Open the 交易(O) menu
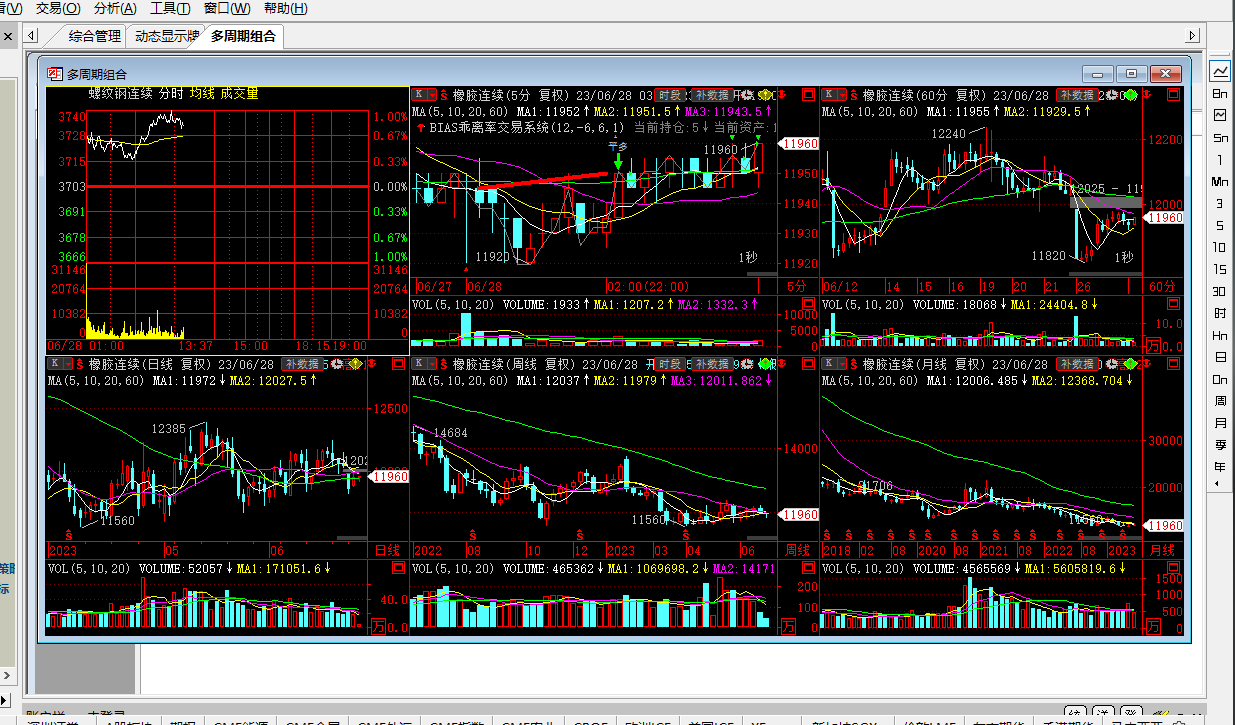 58,9
